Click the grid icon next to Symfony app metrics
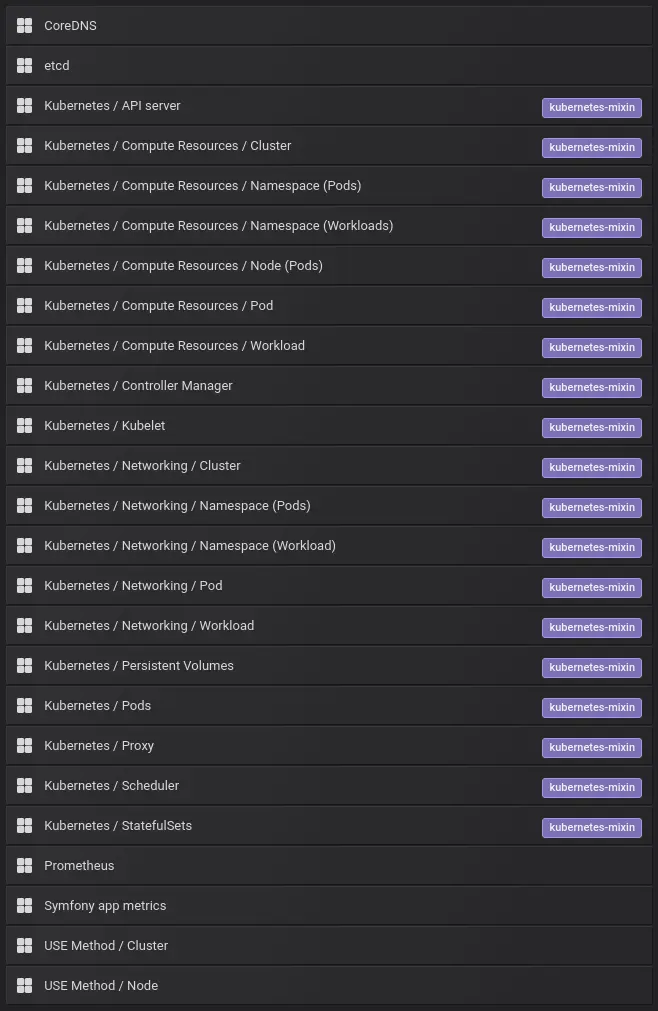658x1011 pixels. pyautogui.click(x=24, y=905)
